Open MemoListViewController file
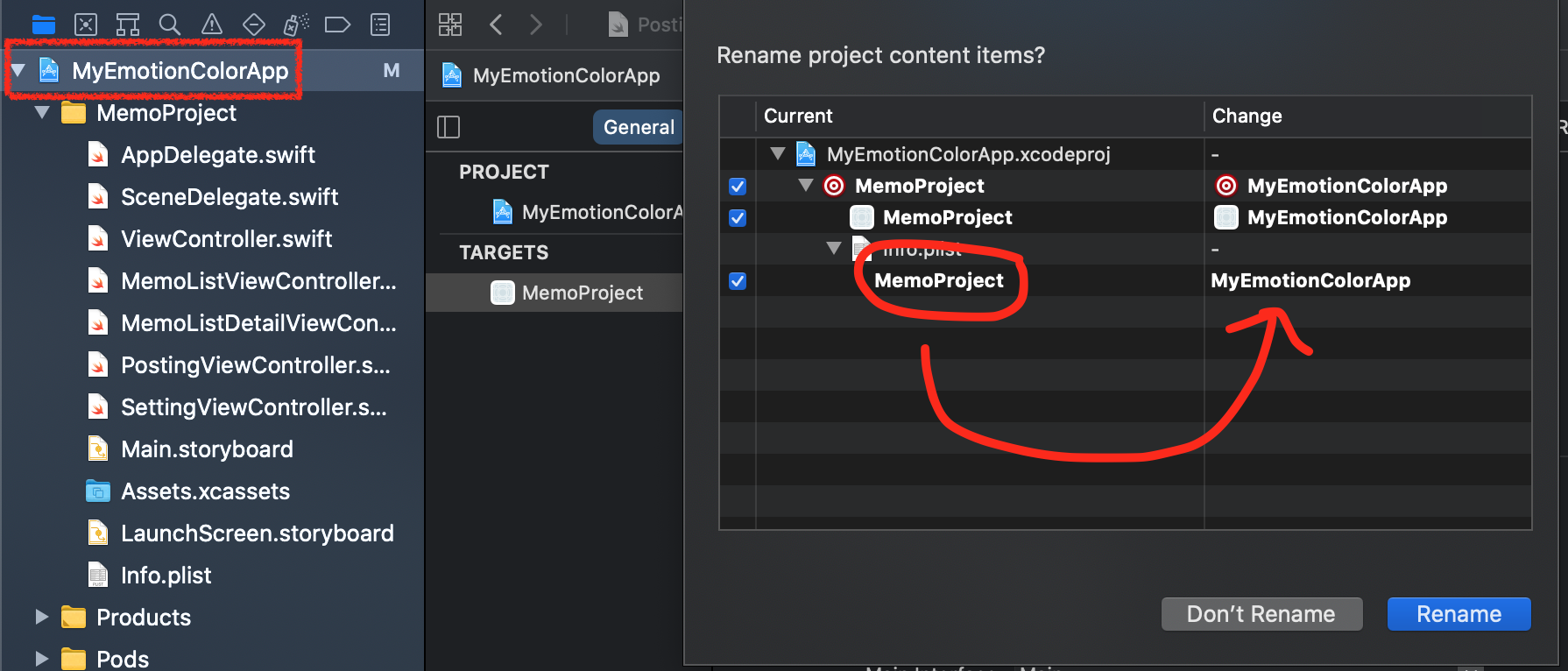Image resolution: width=1568 pixels, height=671 pixels. coord(258,281)
